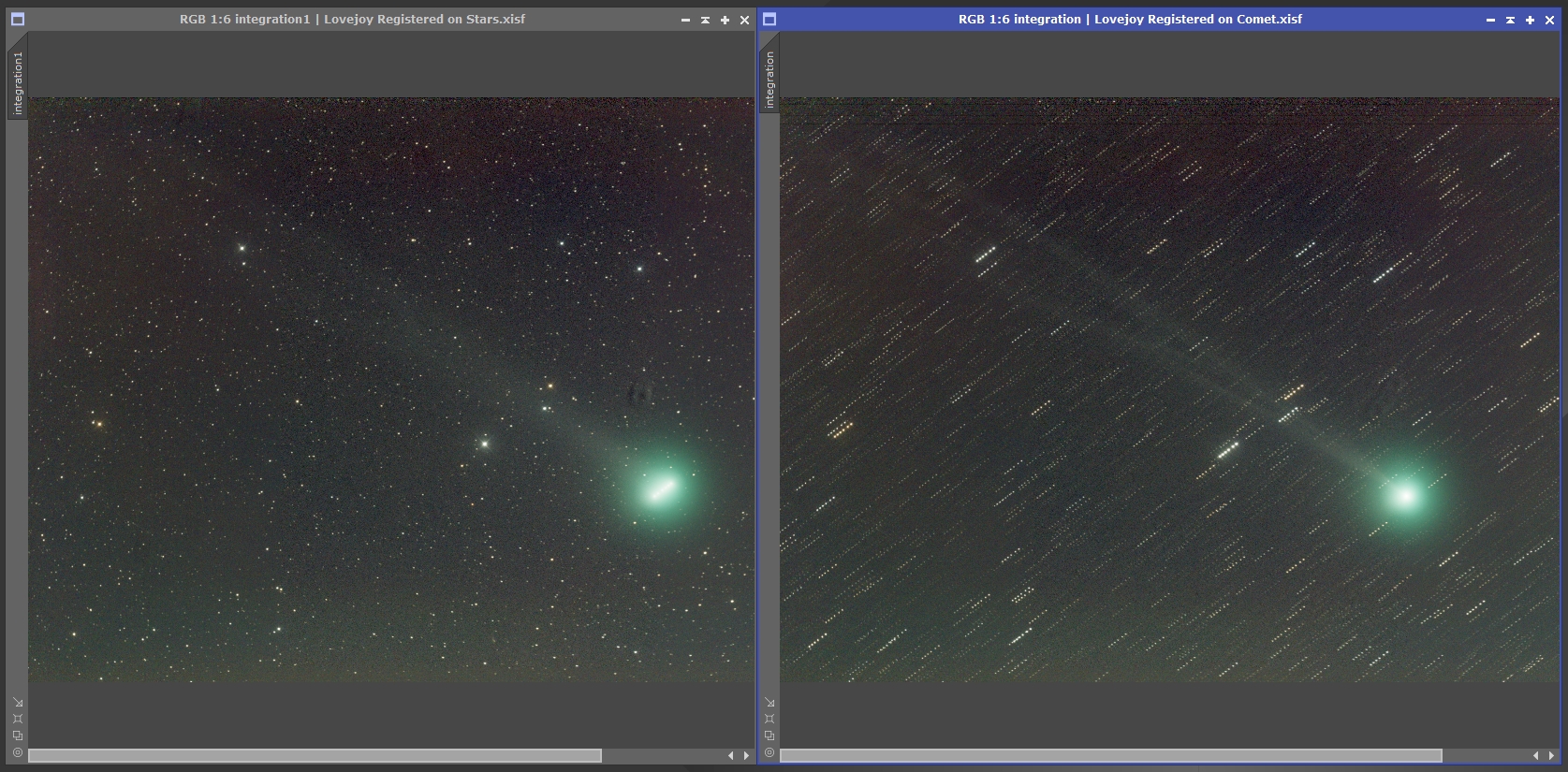This screenshot has height=772, width=1568.
Task: Click the comet nucleus in Stars image
Action: [662, 489]
